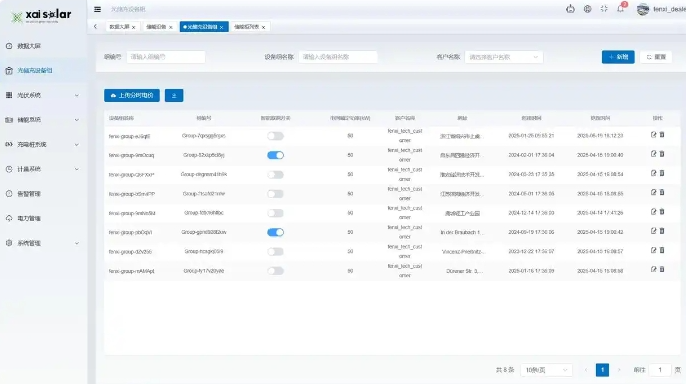Open the fenxi_dealer user menu
The image size is (686, 384).
pyautogui.click(x=669, y=9)
